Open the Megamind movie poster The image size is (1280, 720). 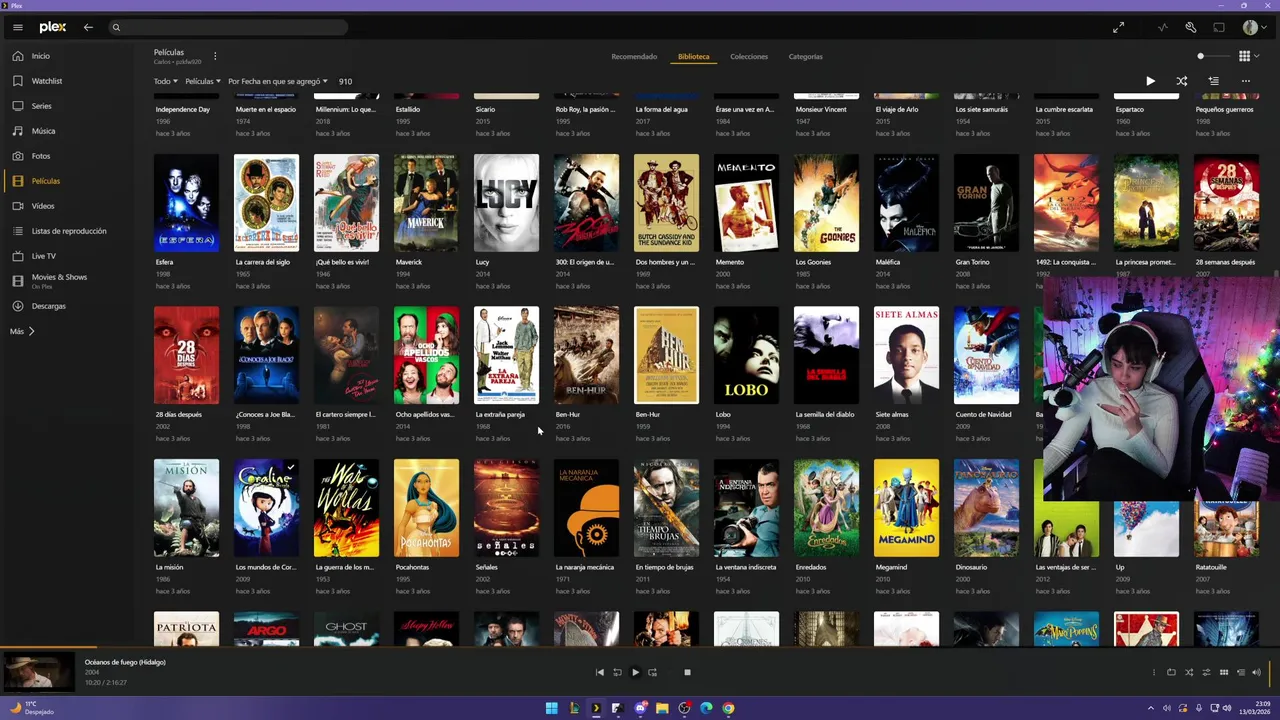(906, 507)
